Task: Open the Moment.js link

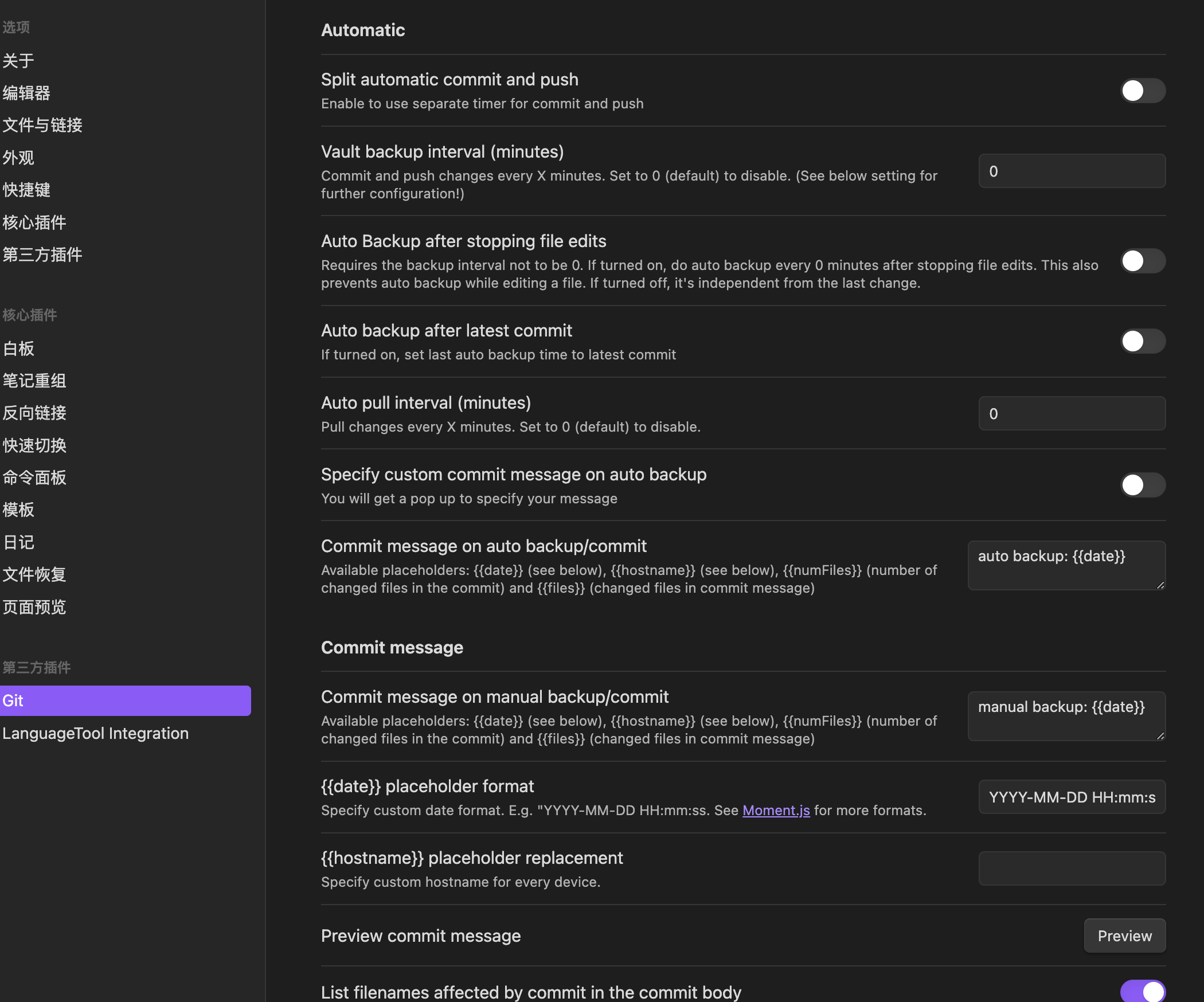Action: pos(776,810)
